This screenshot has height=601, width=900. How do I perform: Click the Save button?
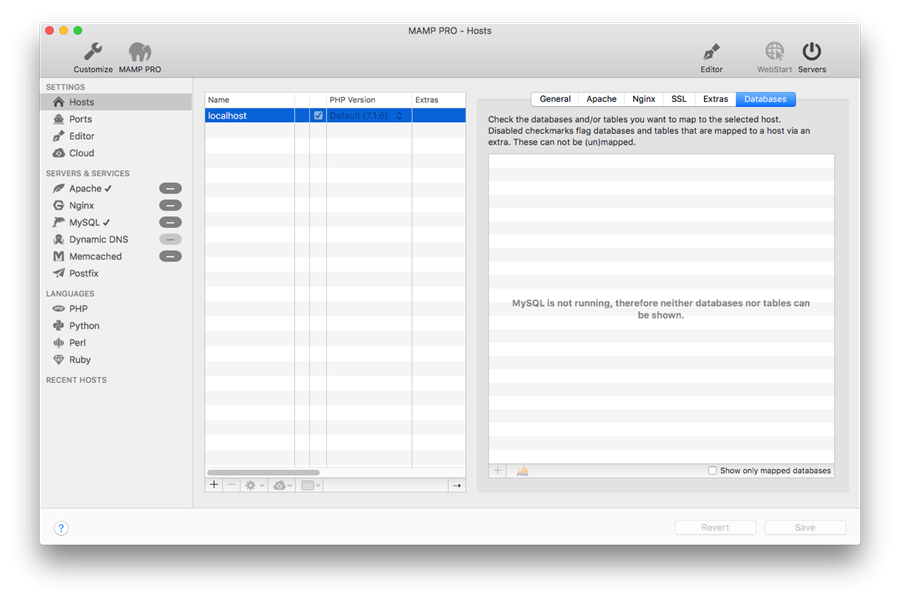pyautogui.click(x=805, y=528)
